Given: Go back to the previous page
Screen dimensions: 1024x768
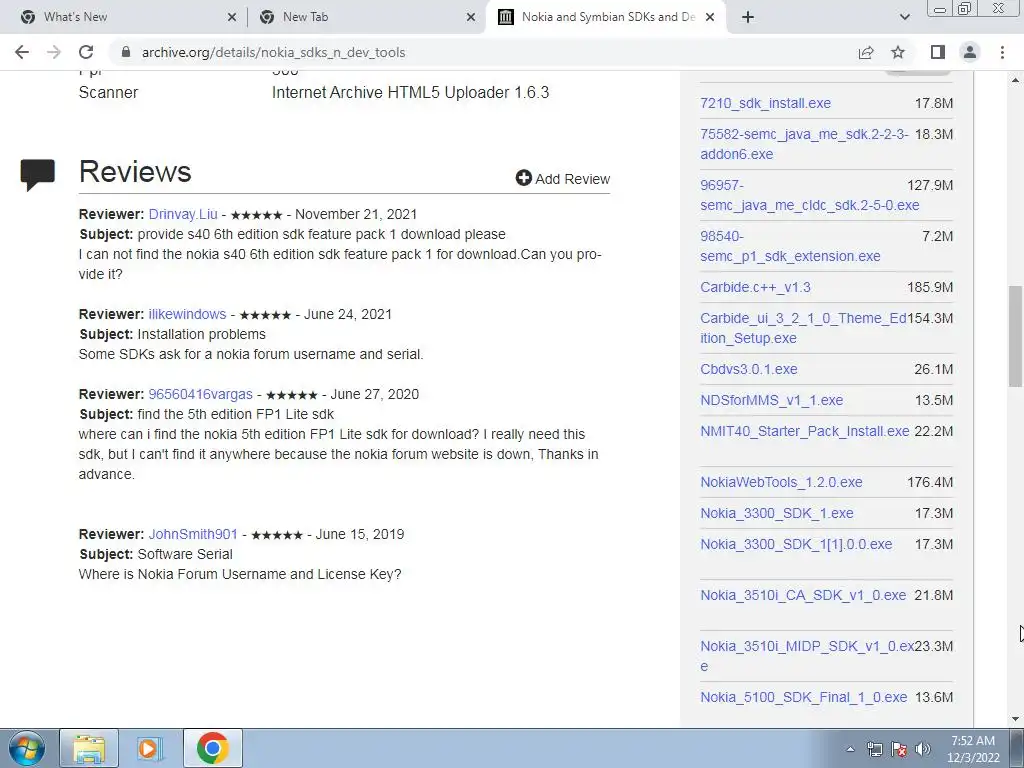Looking at the screenshot, I should [22, 52].
